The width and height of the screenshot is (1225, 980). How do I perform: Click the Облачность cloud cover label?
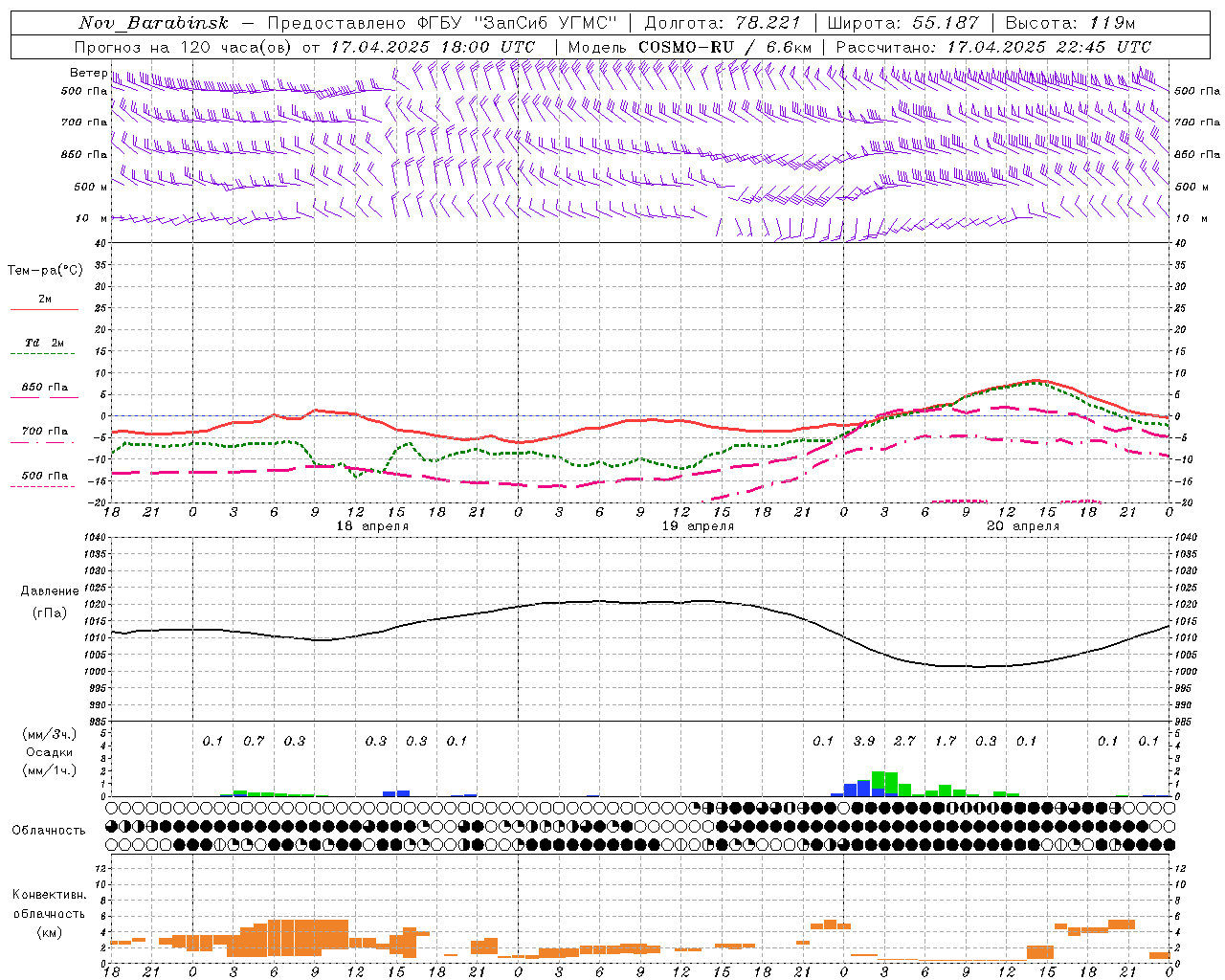[49, 831]
